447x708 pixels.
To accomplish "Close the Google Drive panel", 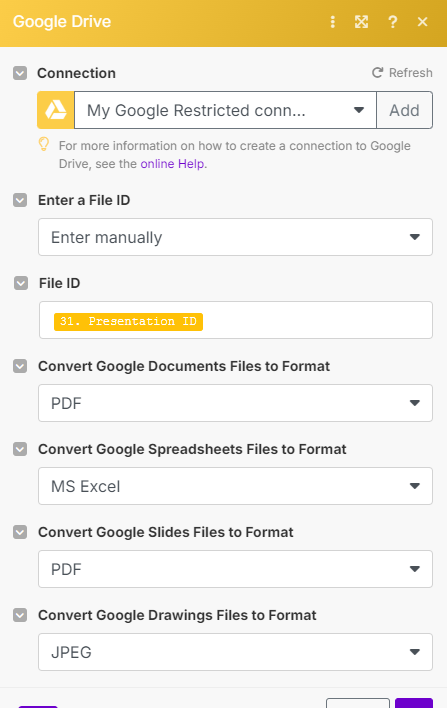I will click(423, 22).
